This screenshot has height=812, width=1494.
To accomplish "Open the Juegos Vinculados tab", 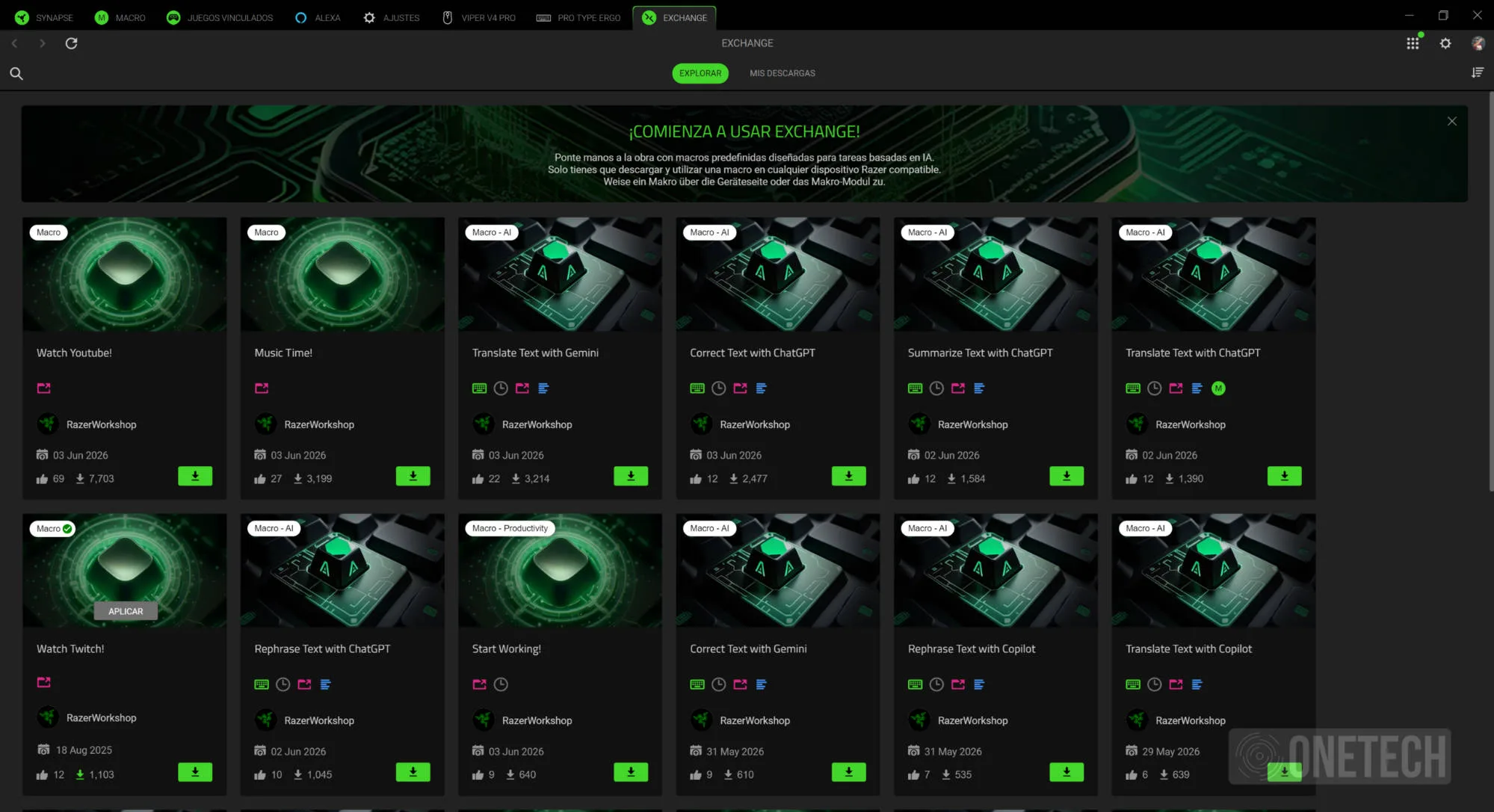I will click(x=220, y=18).
